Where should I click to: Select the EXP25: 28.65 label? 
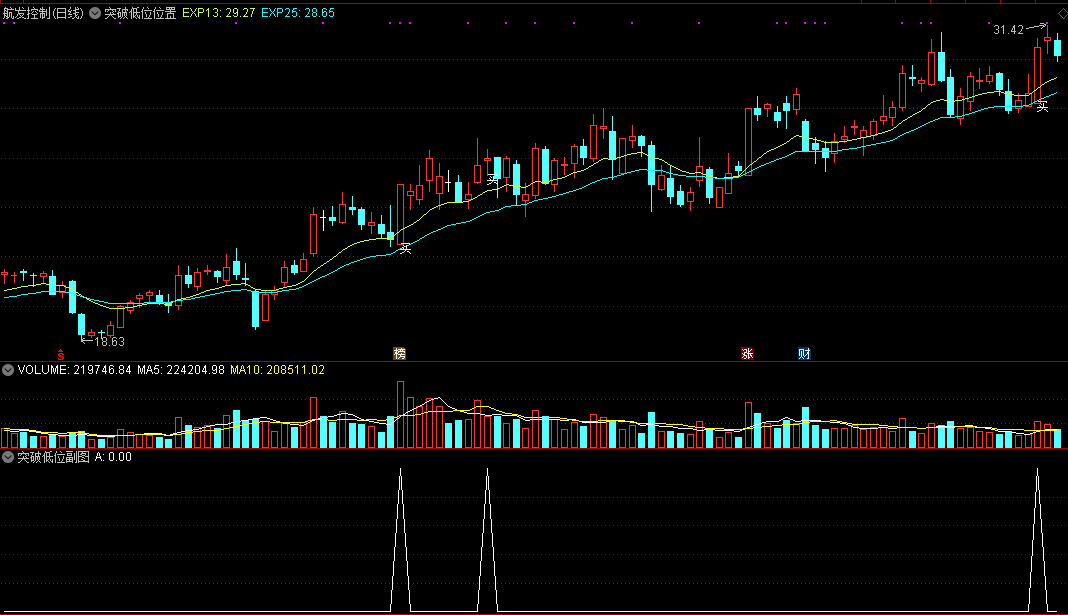[298, 13]
